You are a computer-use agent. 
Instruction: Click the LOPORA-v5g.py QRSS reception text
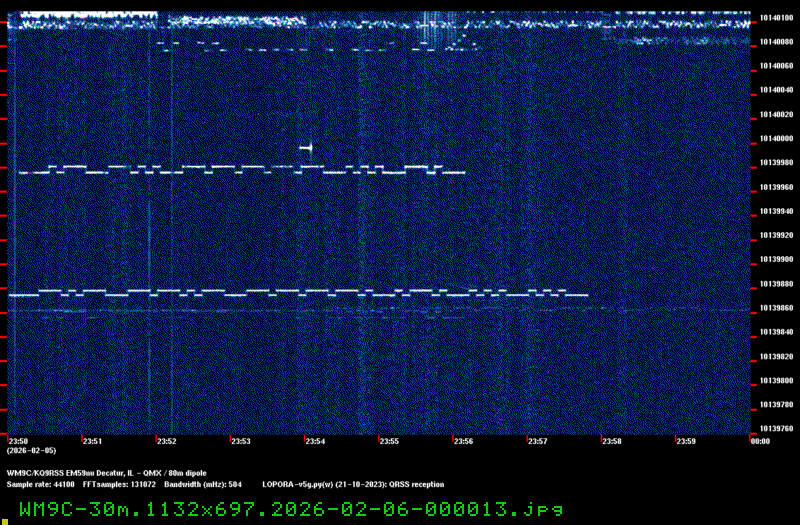(x=353, y=484)
